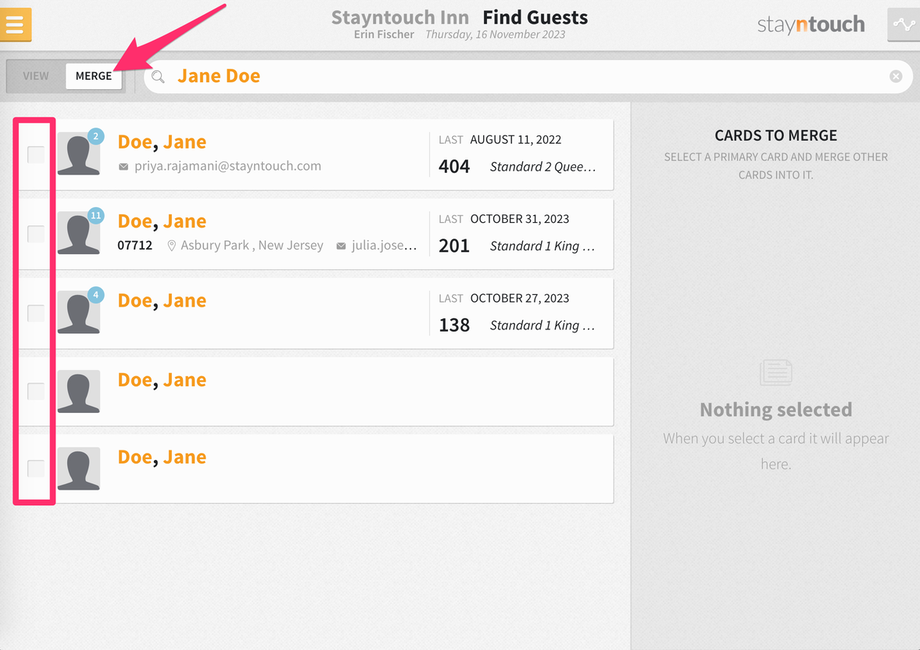Clear the Jane Doe search text

point(895,76)
